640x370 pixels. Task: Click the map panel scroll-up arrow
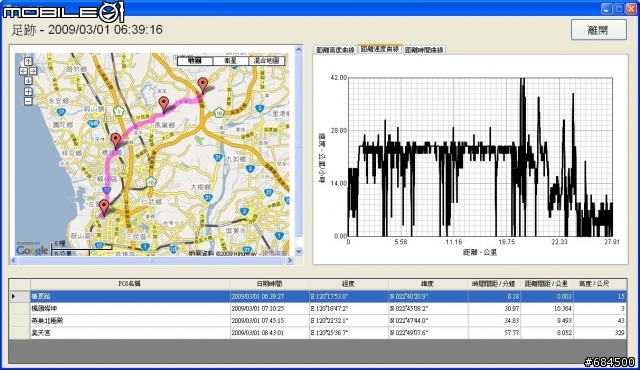tap(298, 50)
